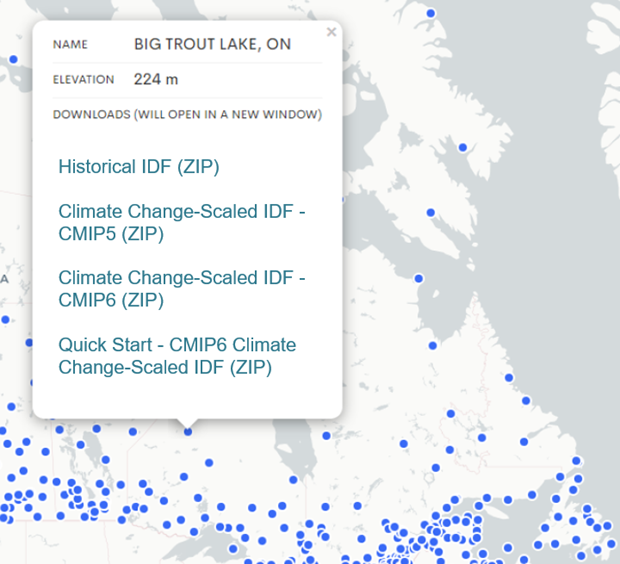This screenshot has width=620, height=564.
Task: Download the Historical IDF (ZIP) file
Action: coord(139,167)
